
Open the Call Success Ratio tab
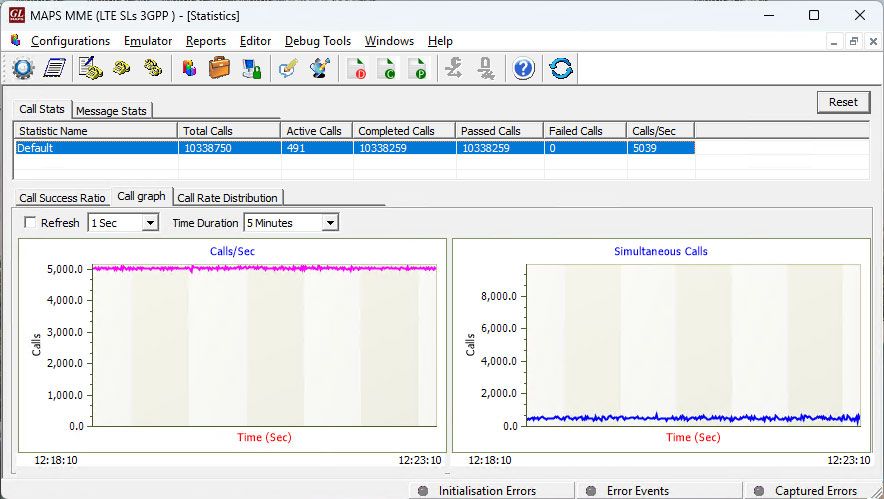coord(62,198)
